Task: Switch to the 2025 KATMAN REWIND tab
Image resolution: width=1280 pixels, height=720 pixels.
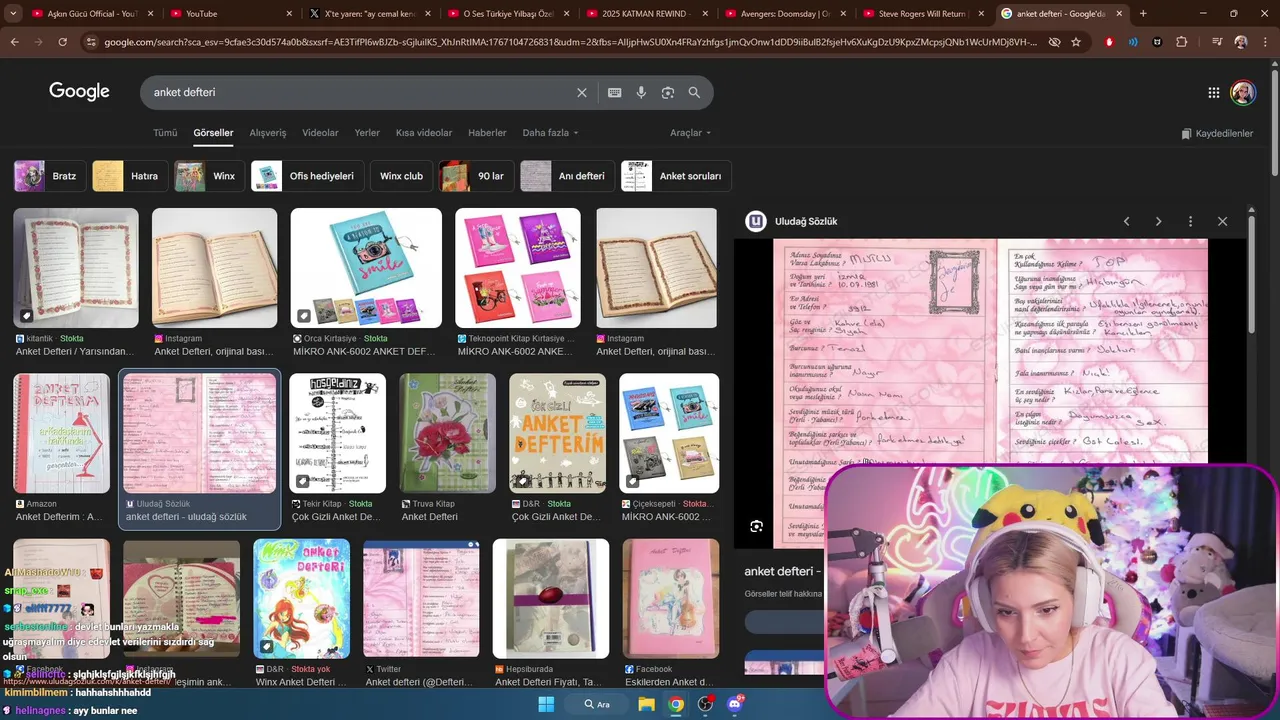Action: (x=645, y=14)
